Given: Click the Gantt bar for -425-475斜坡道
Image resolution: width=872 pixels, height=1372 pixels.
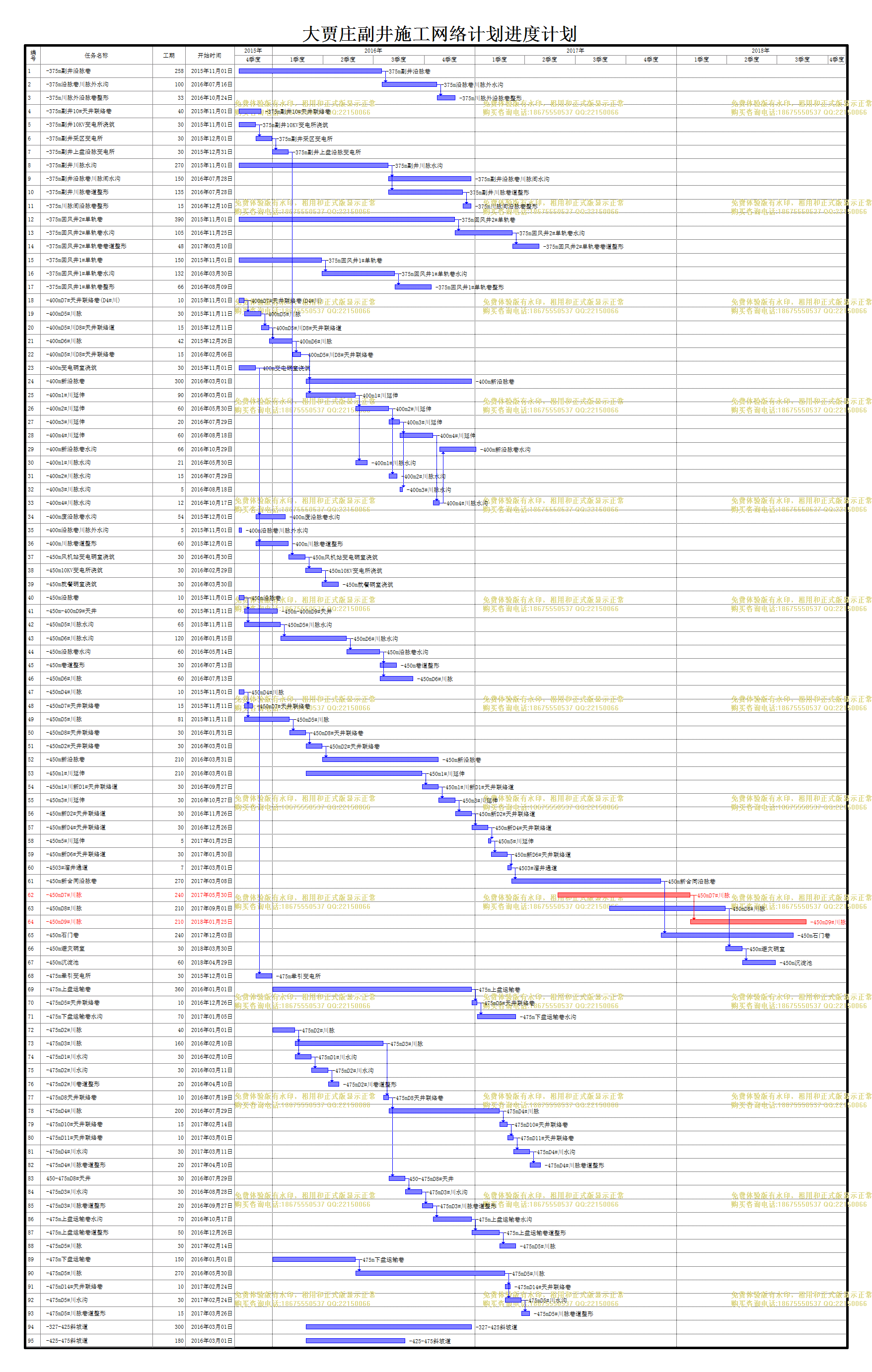Looking at the screenshot, I should click(356, 1341).
